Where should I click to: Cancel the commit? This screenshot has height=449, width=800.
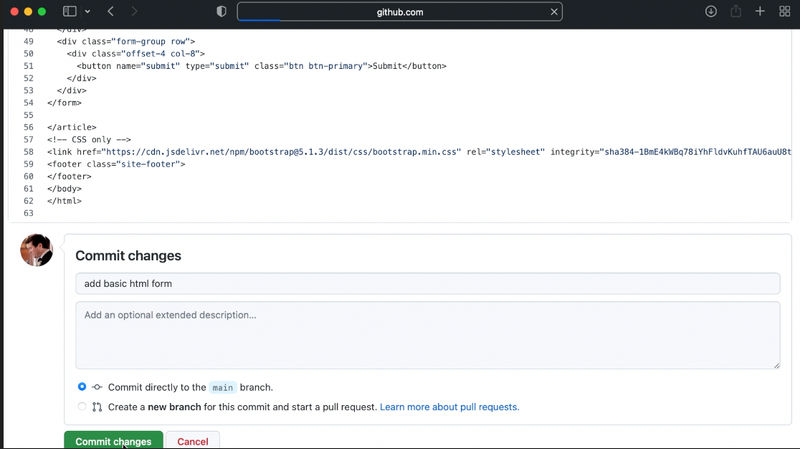point(192,441)
